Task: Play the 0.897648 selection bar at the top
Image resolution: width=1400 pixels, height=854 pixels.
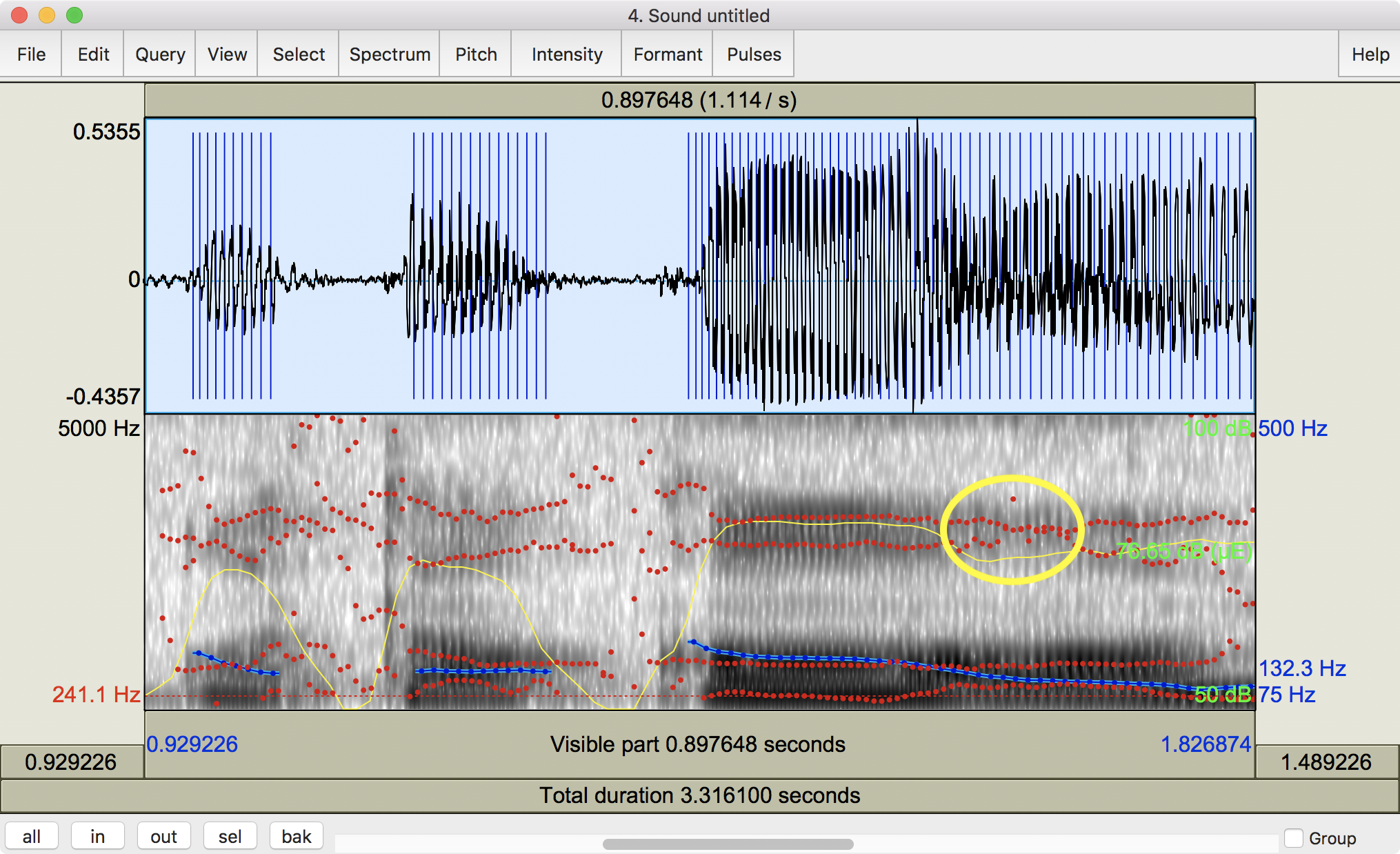Action: (699, 100)
